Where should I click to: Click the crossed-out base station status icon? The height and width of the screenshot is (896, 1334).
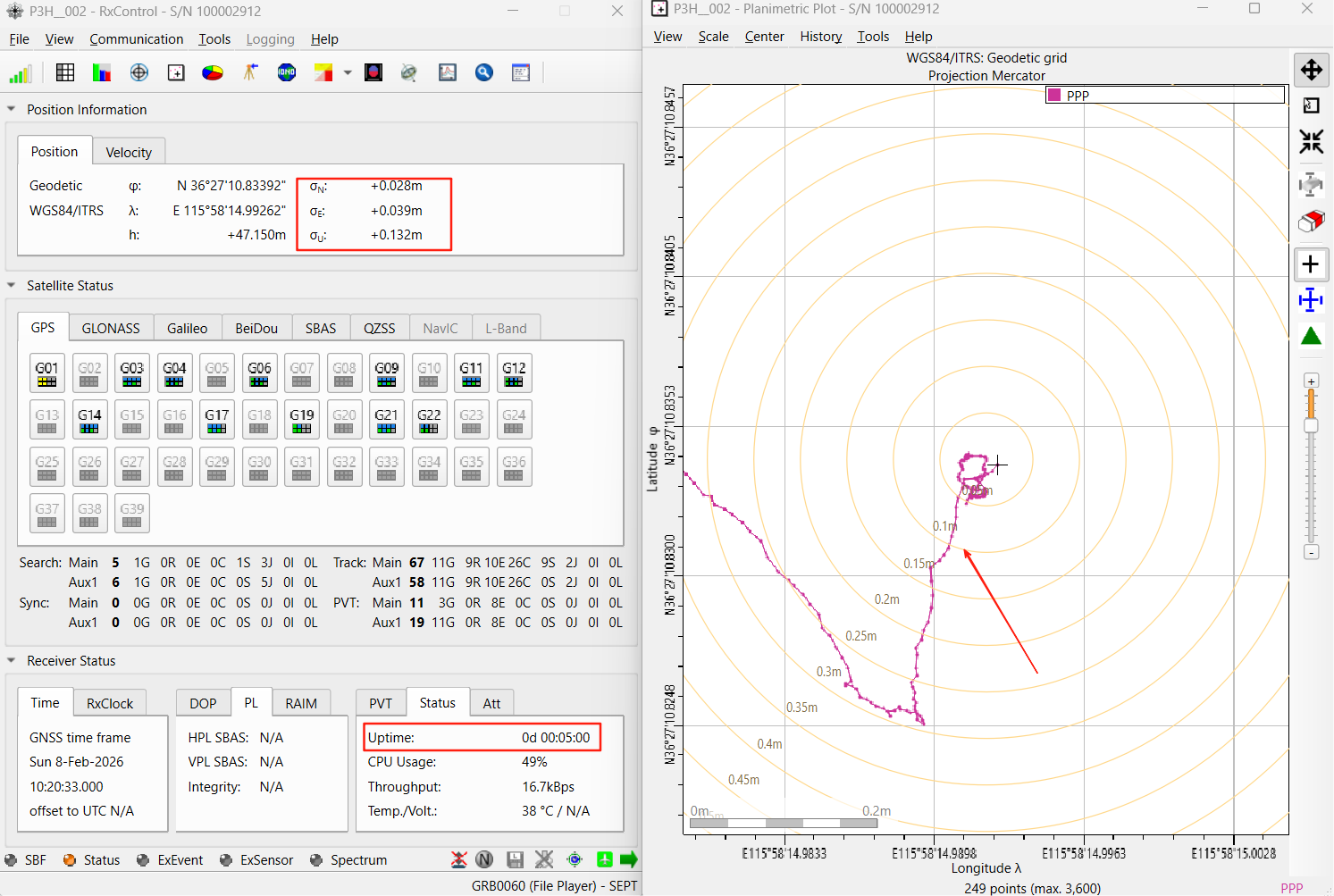pyautogui.click(x=458, y=859)
